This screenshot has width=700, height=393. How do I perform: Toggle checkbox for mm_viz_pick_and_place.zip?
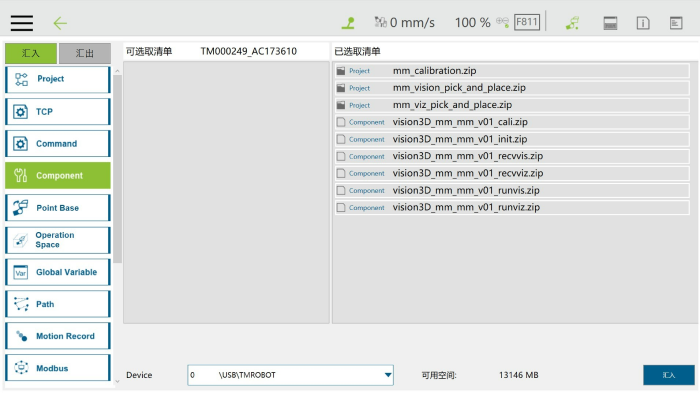coord(341,105)
